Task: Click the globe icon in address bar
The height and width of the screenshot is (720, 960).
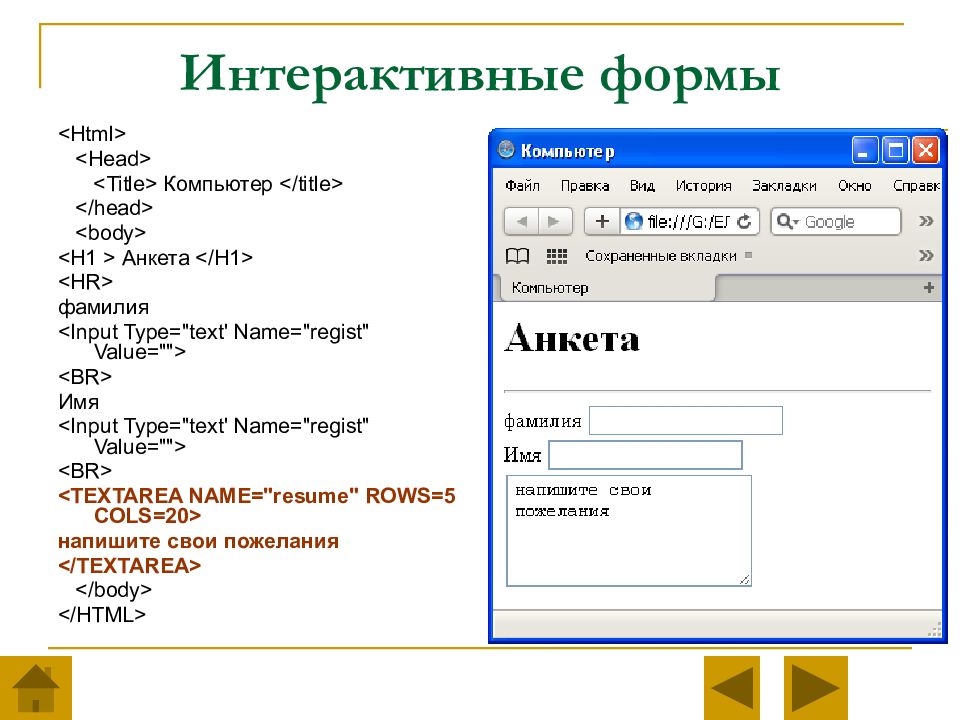Action: (634, 221)
